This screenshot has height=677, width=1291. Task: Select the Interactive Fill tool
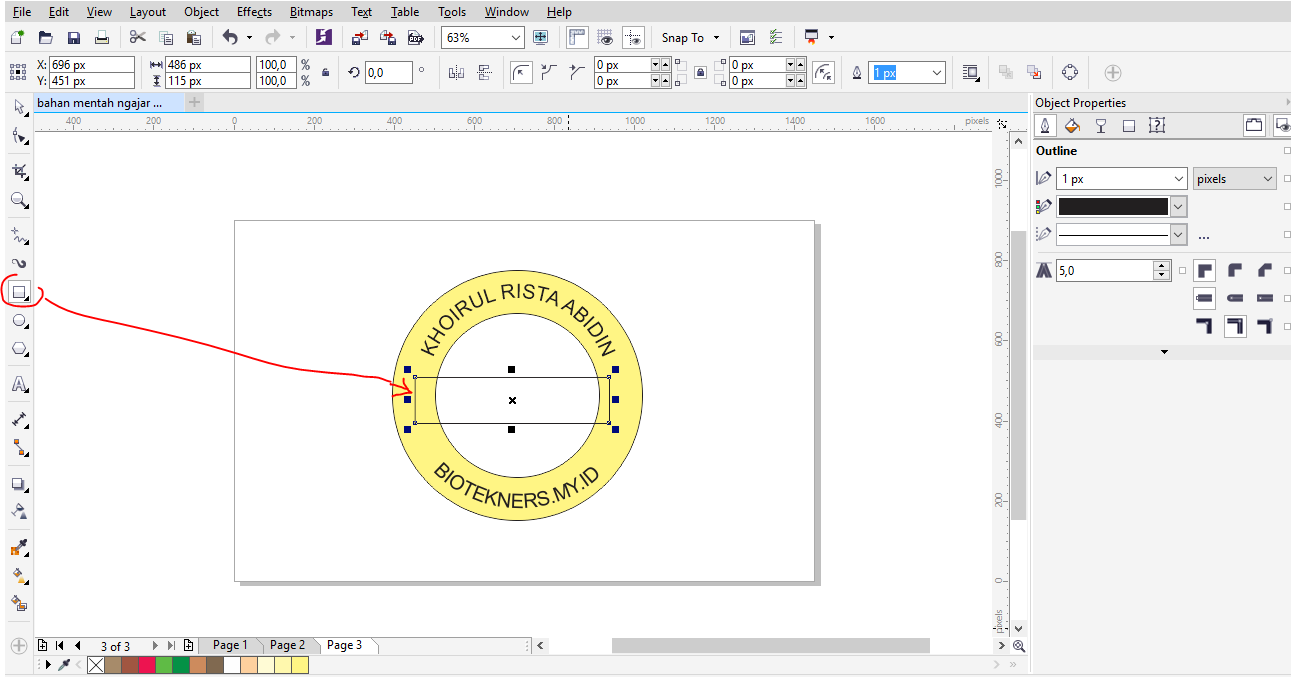click(19, 576)
